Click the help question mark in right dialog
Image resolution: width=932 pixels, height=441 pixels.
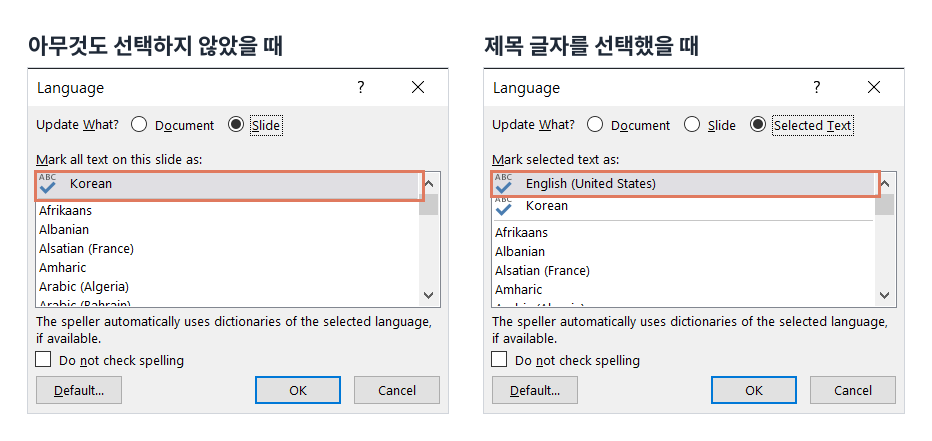click(816, 88)
